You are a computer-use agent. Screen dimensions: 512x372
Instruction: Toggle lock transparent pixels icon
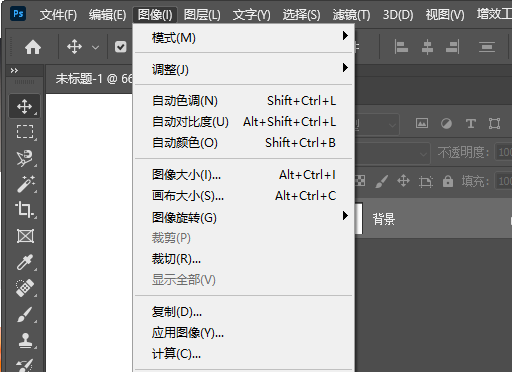click(360, 181)
